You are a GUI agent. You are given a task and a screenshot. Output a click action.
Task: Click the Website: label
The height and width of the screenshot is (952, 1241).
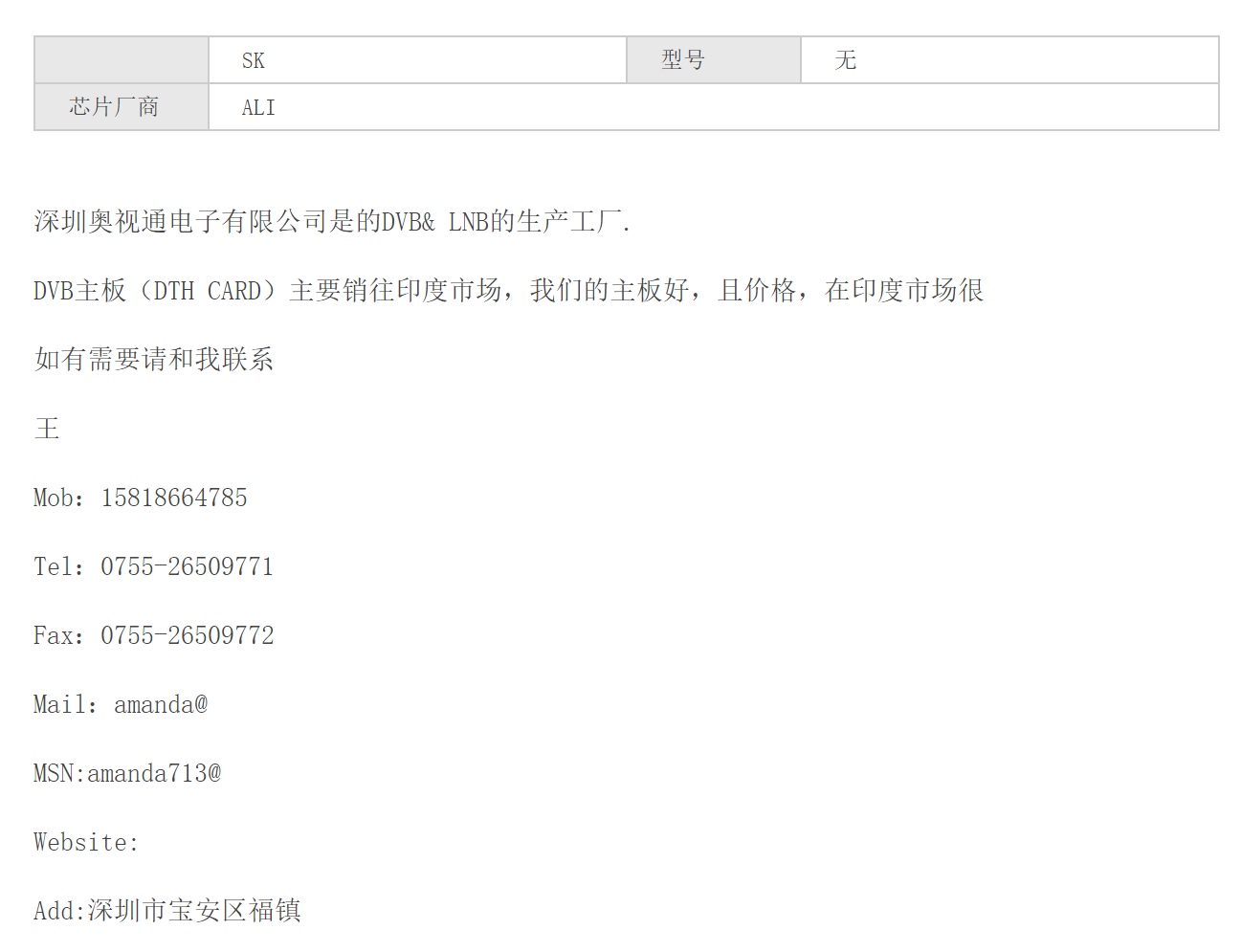86,842
